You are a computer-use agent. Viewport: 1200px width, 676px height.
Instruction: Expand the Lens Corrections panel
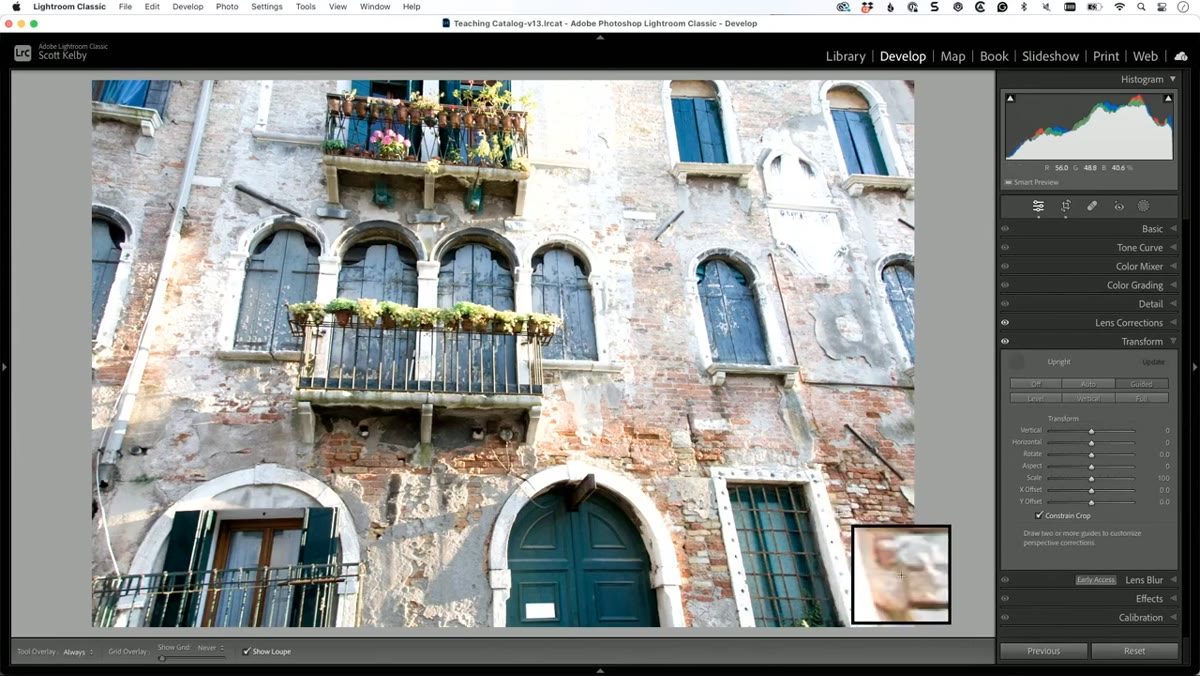pos(1173,323)
